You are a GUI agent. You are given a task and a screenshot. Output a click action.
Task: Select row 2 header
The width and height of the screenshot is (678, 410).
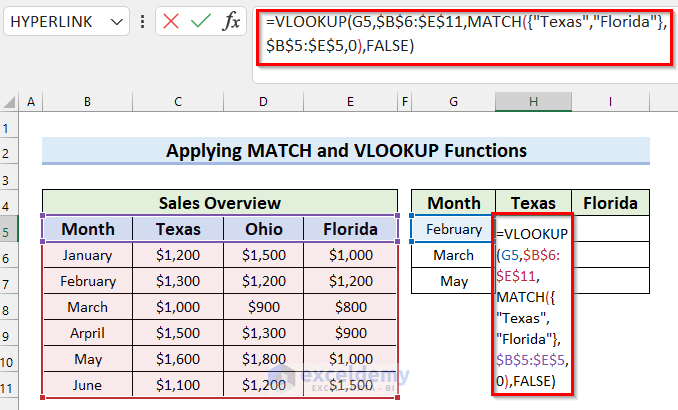(x=9, y=151)
